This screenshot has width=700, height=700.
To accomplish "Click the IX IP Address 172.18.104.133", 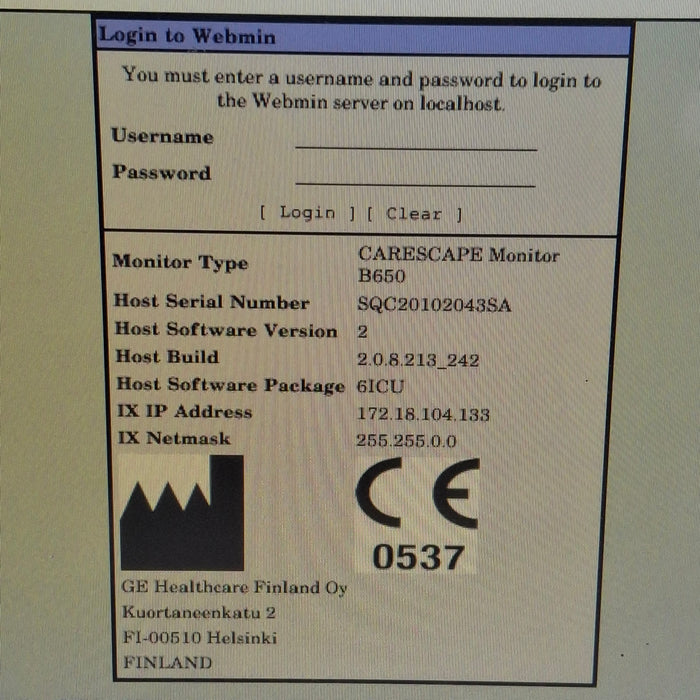I will pyautogui.click(x=423, y=414).
